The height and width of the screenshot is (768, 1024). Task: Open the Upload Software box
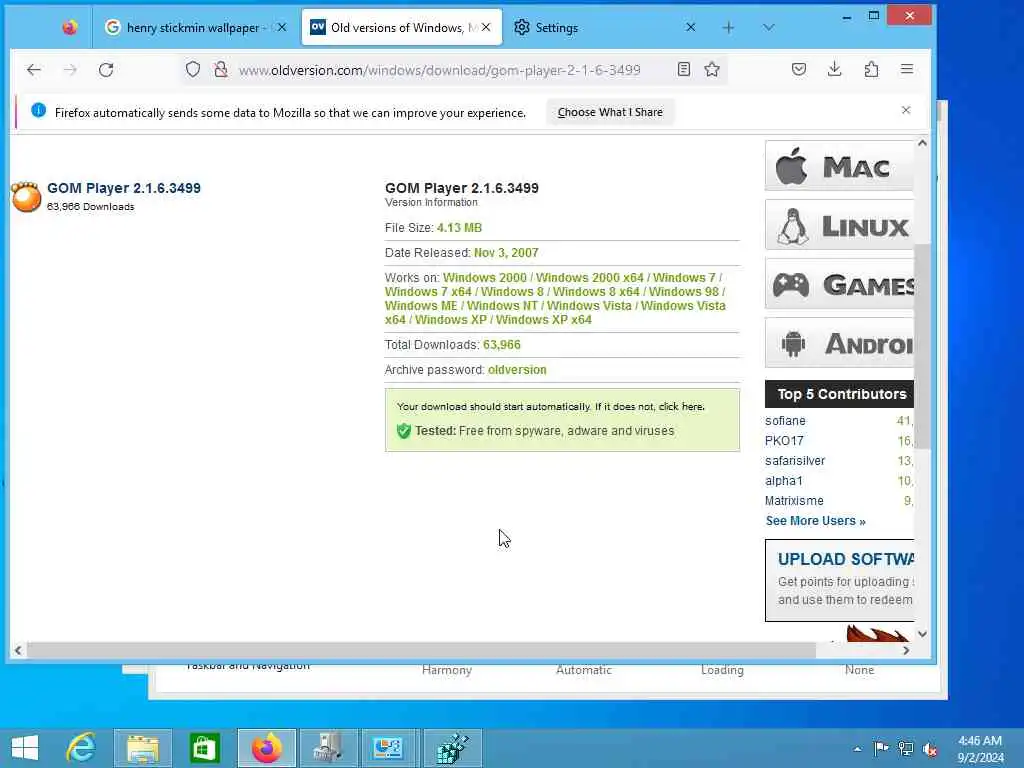pos(839,581)
